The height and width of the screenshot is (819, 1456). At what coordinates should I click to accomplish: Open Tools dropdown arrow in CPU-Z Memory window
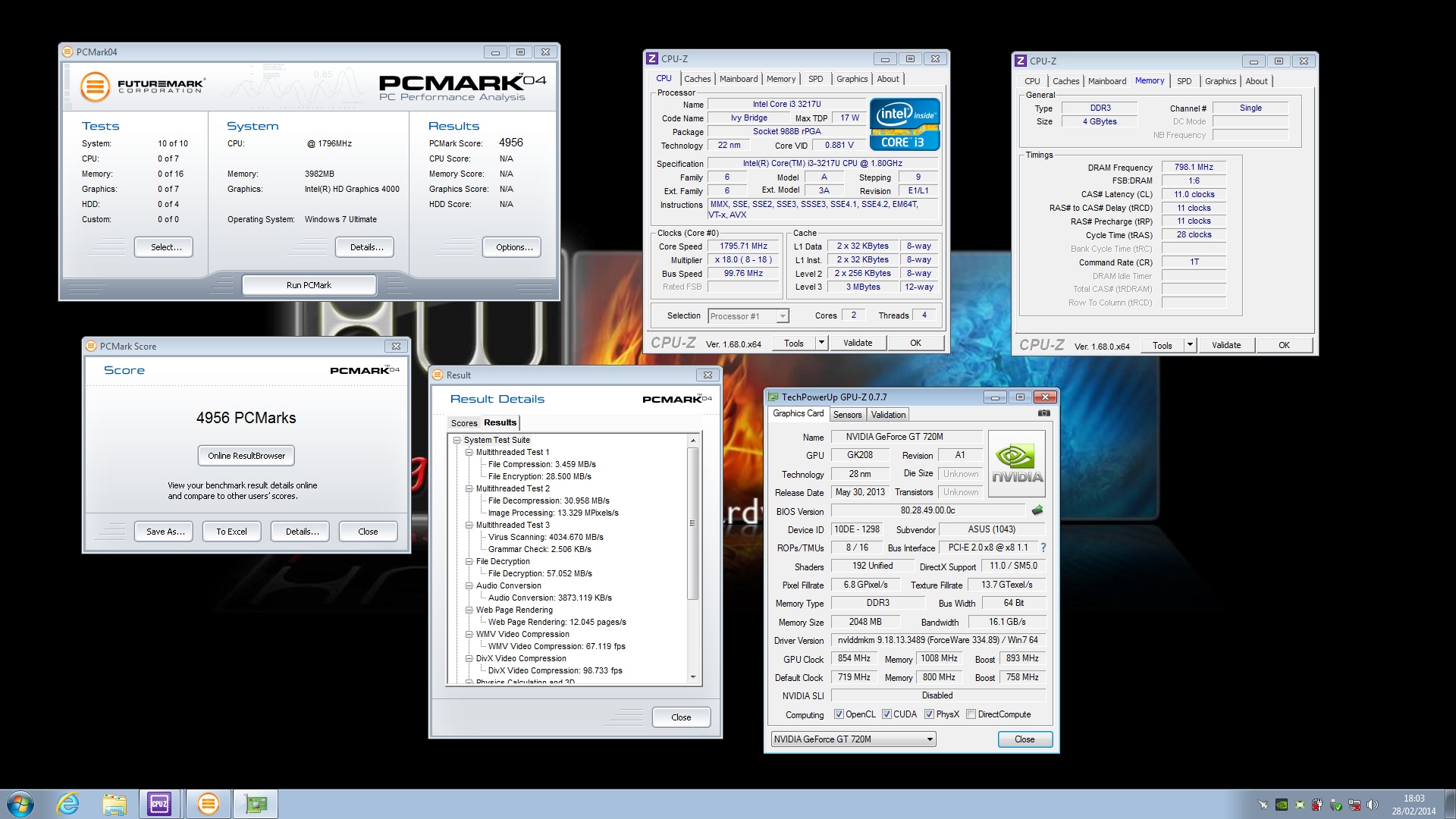pyautogui.click(x=1190, y=345)
